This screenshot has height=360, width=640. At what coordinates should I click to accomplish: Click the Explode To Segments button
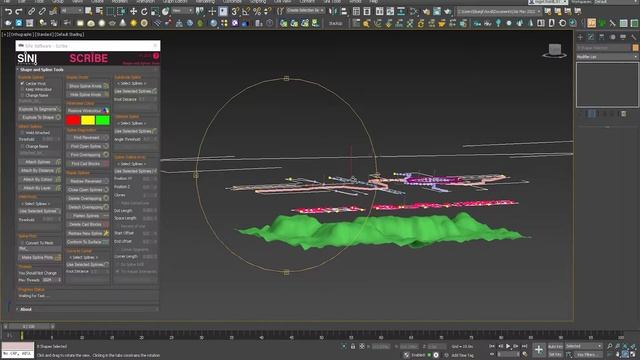(39, 109)
